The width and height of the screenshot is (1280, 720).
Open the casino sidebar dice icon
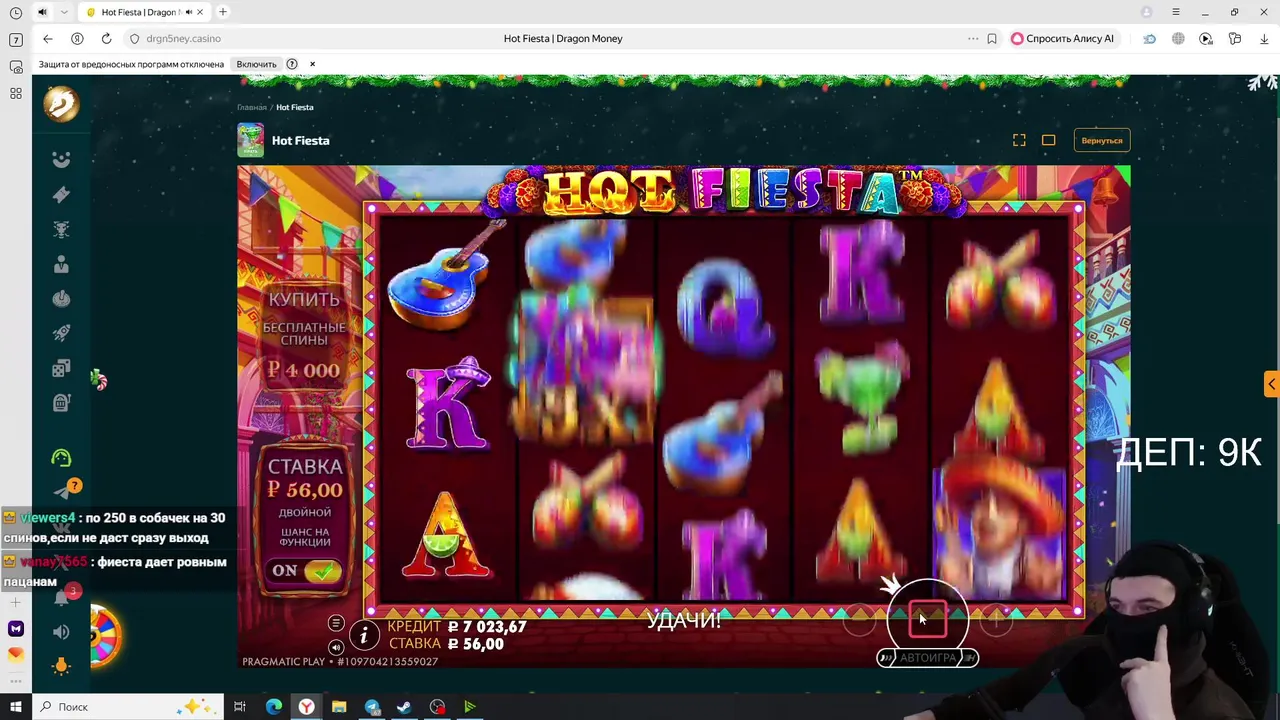coord(61,368)
